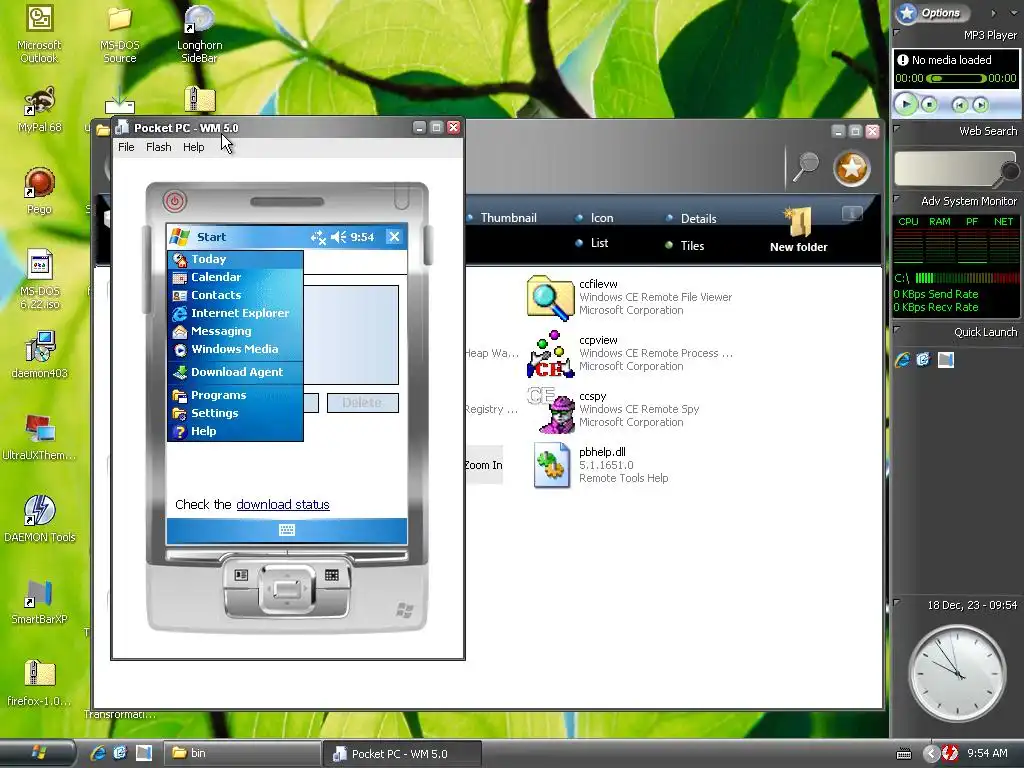Stop playback in MP3 Player
Screen dimensions: 1024x768
929,104
